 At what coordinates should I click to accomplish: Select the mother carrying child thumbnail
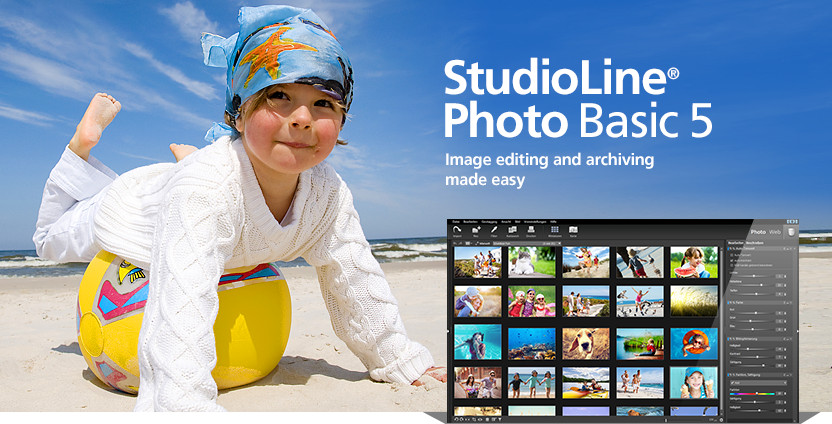[478, 301]
